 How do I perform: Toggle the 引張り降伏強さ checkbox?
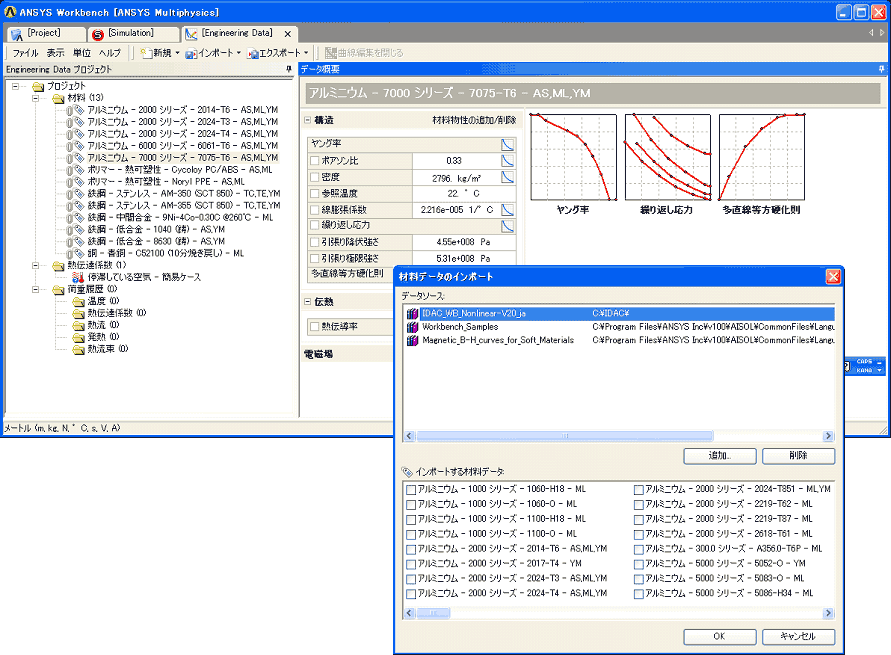[314, 242]
